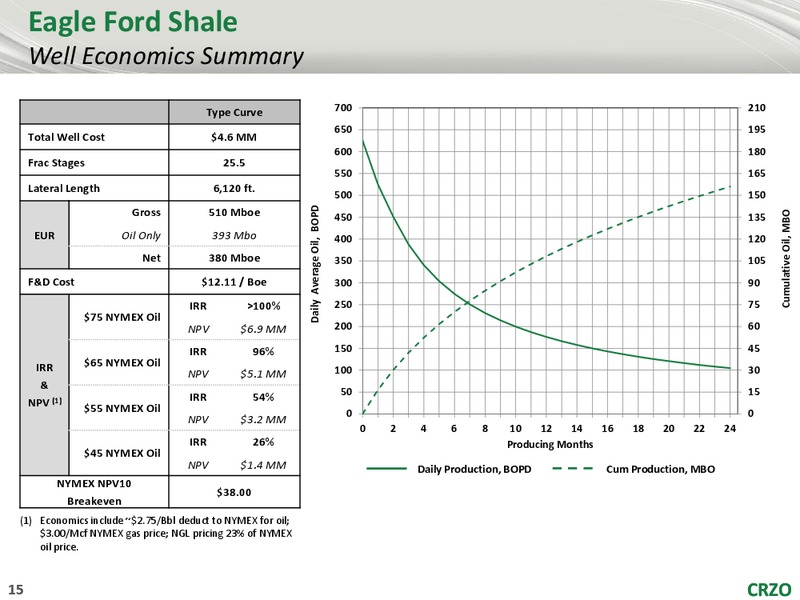Click the economics footnote (1) text
This screenshot has height=600, width=800.
tap(157, 534)
